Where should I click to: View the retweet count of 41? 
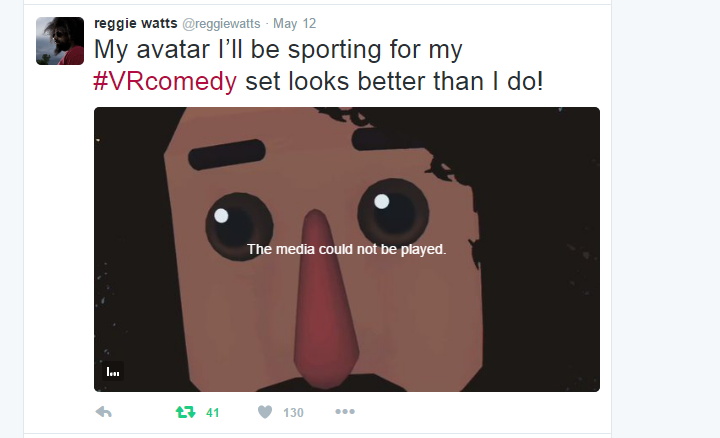[x=213, y=413]
